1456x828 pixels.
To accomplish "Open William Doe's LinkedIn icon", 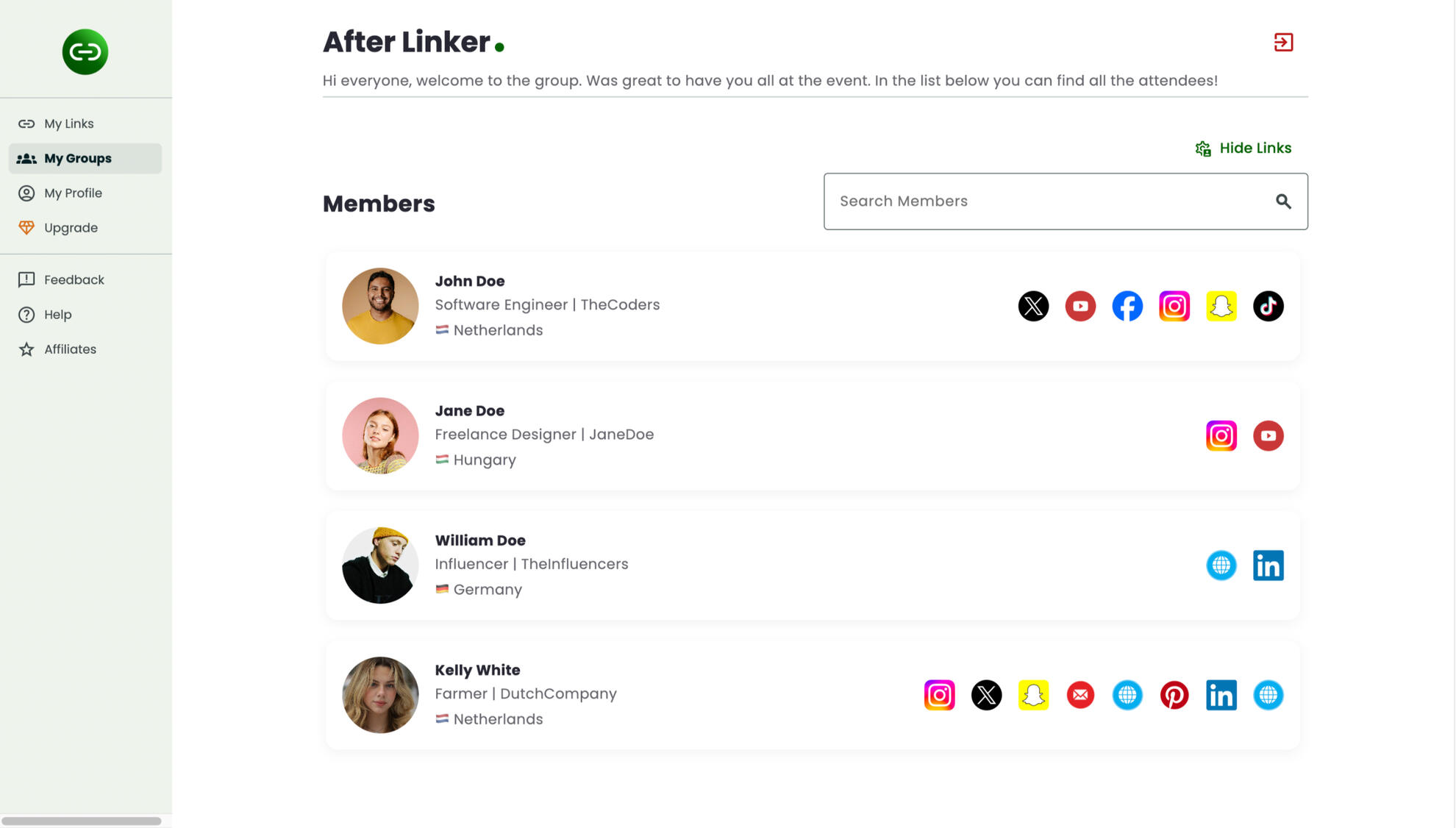I will (x=1268, y=565).
